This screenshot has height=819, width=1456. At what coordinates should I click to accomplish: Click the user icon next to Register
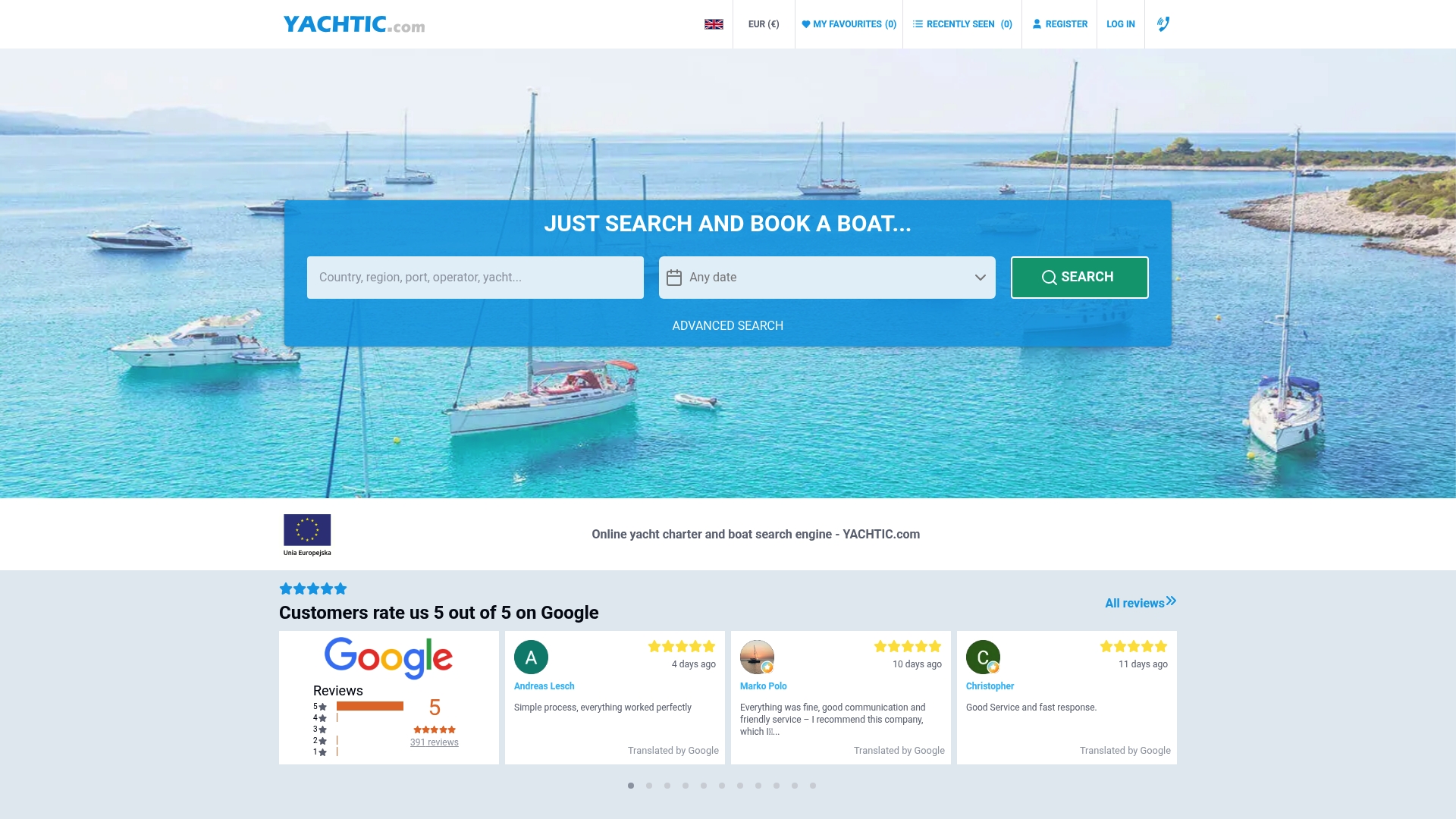pyautogui.click(x=1037, y=24)
